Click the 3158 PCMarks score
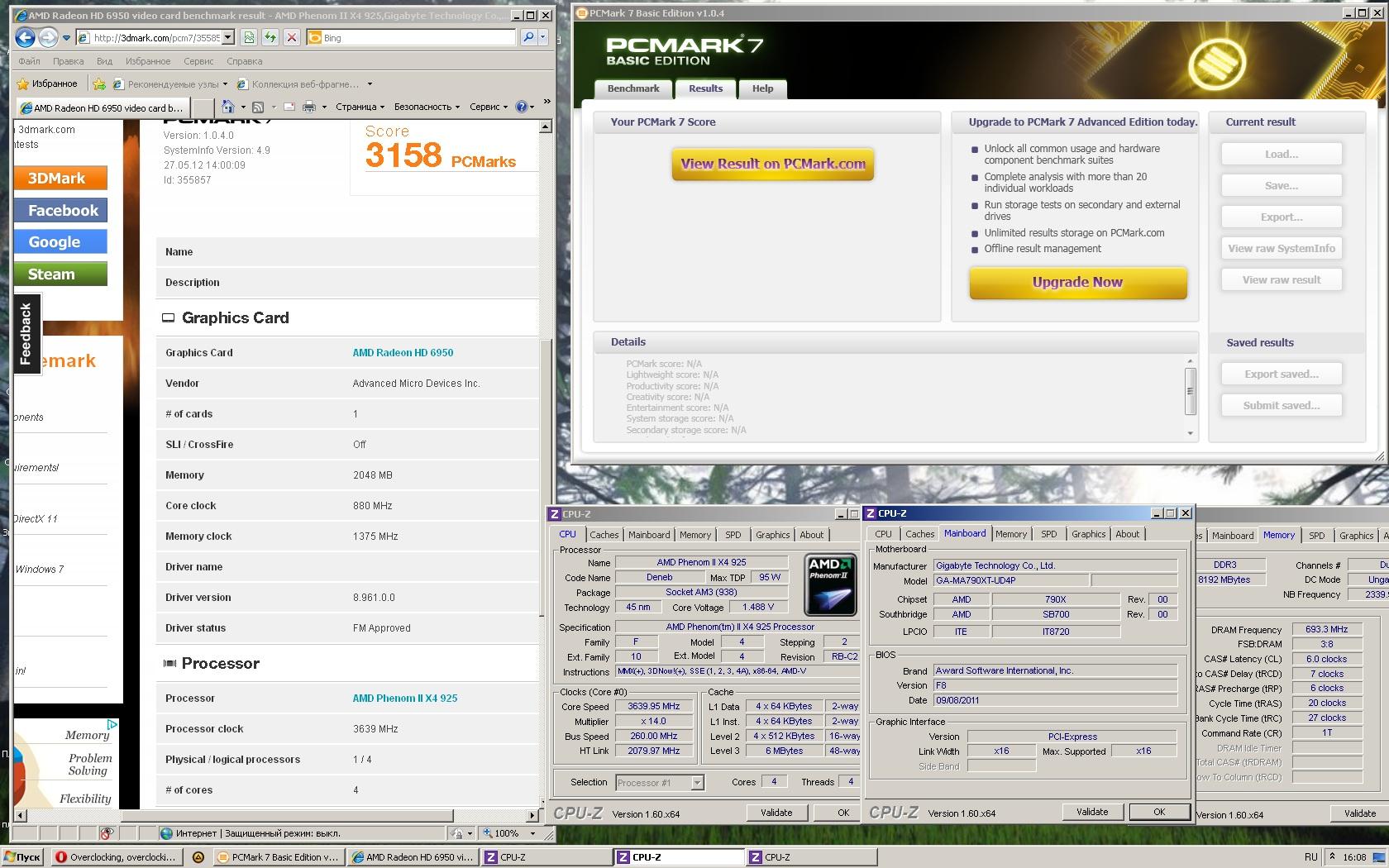This screenshot has height=868, width=1389. tap(440, 155)
